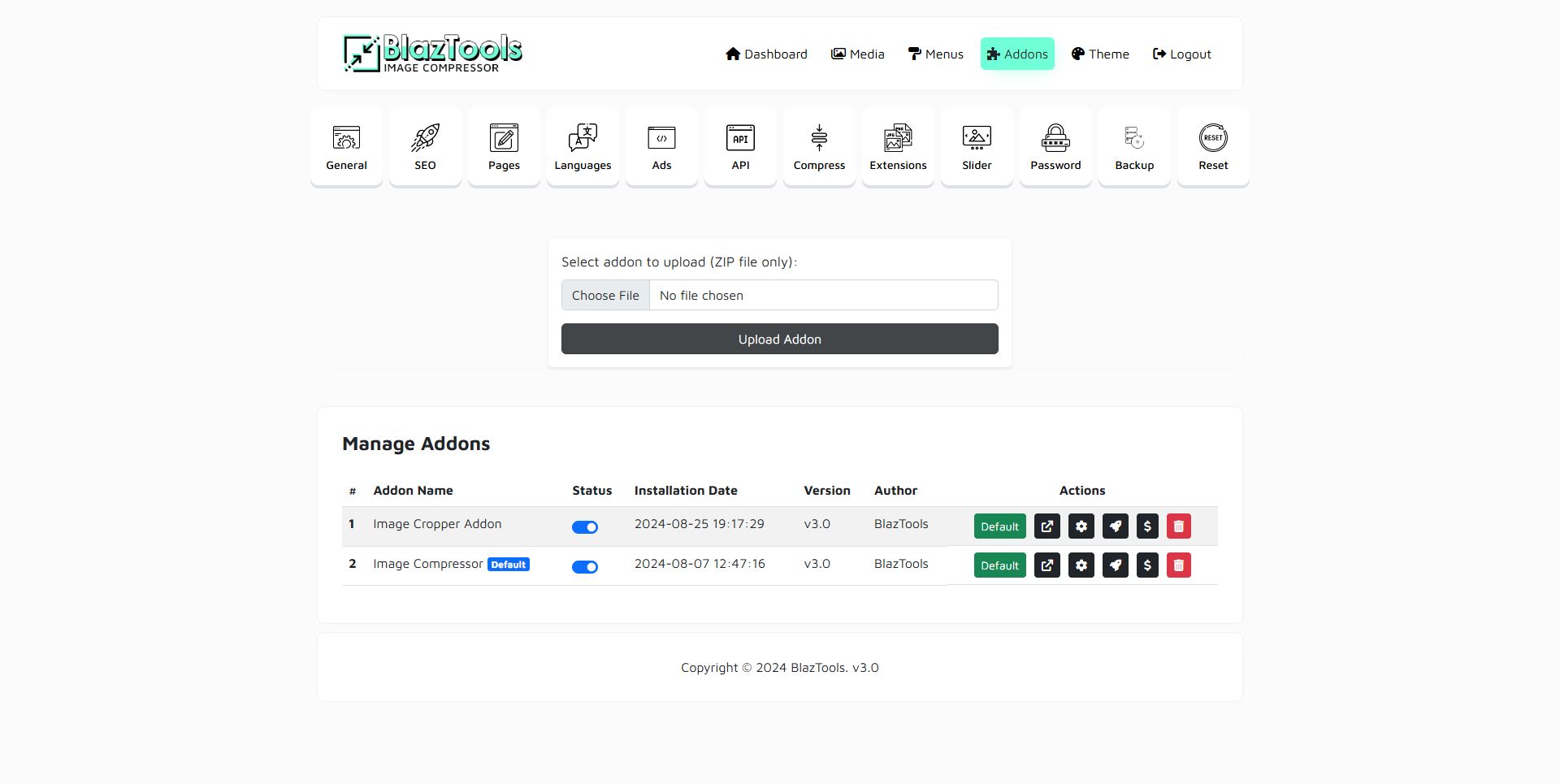Viewport: 1560px width, 784px height.
Task: Click the 'Installation Date' column header
Action: point(686,491)
